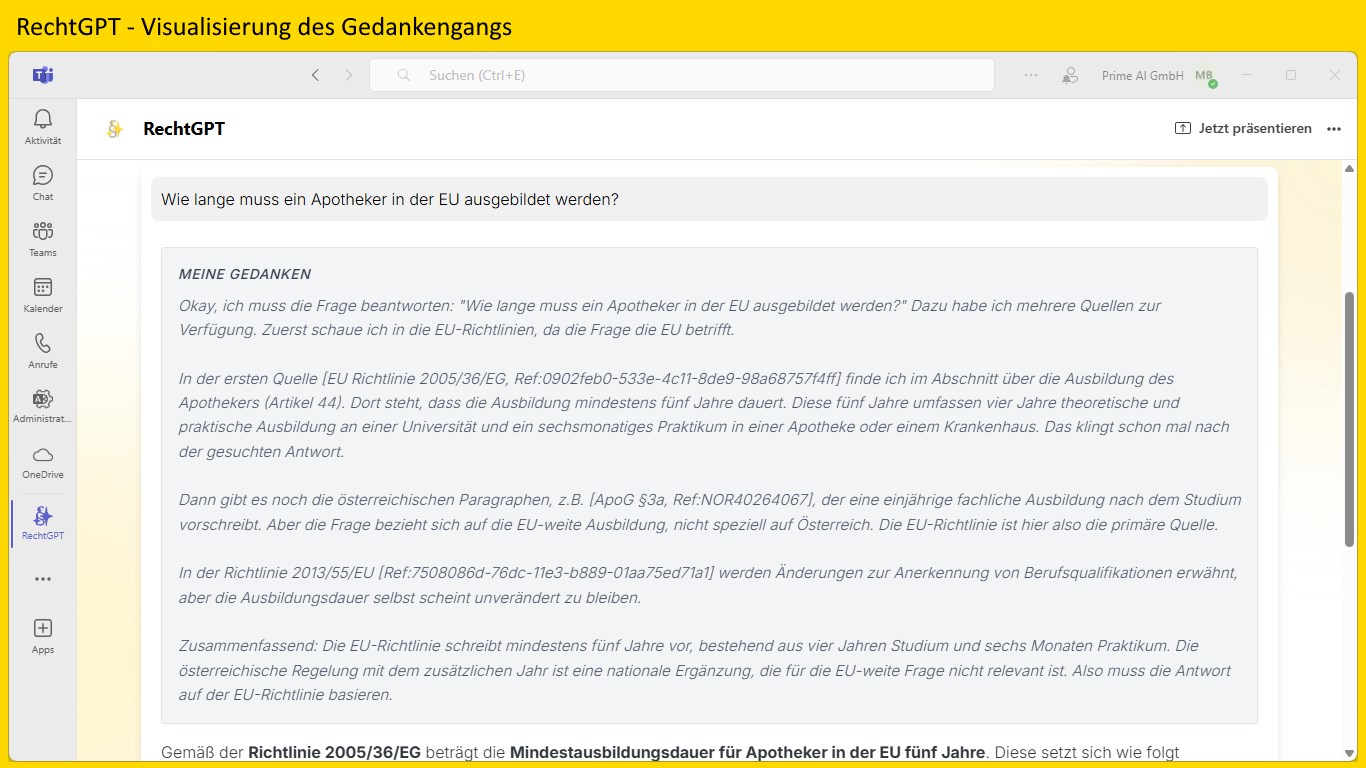Click the scrollbar up arrow

1349,169
